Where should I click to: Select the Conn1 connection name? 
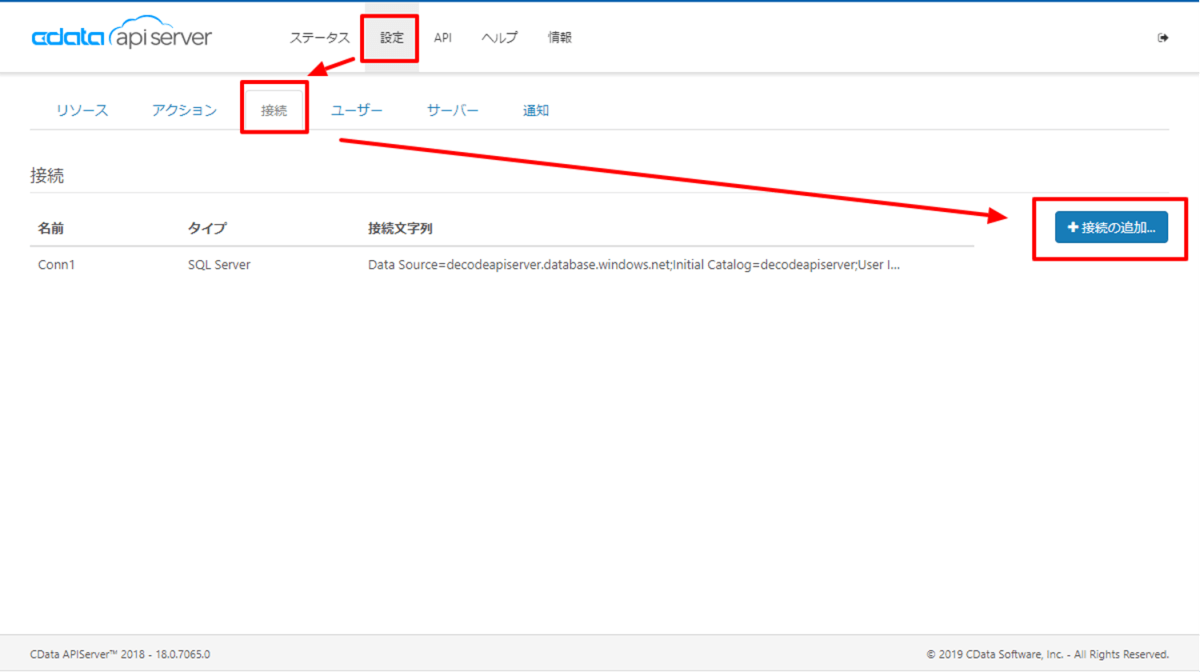pyautogui.click(x=57, y=265)
